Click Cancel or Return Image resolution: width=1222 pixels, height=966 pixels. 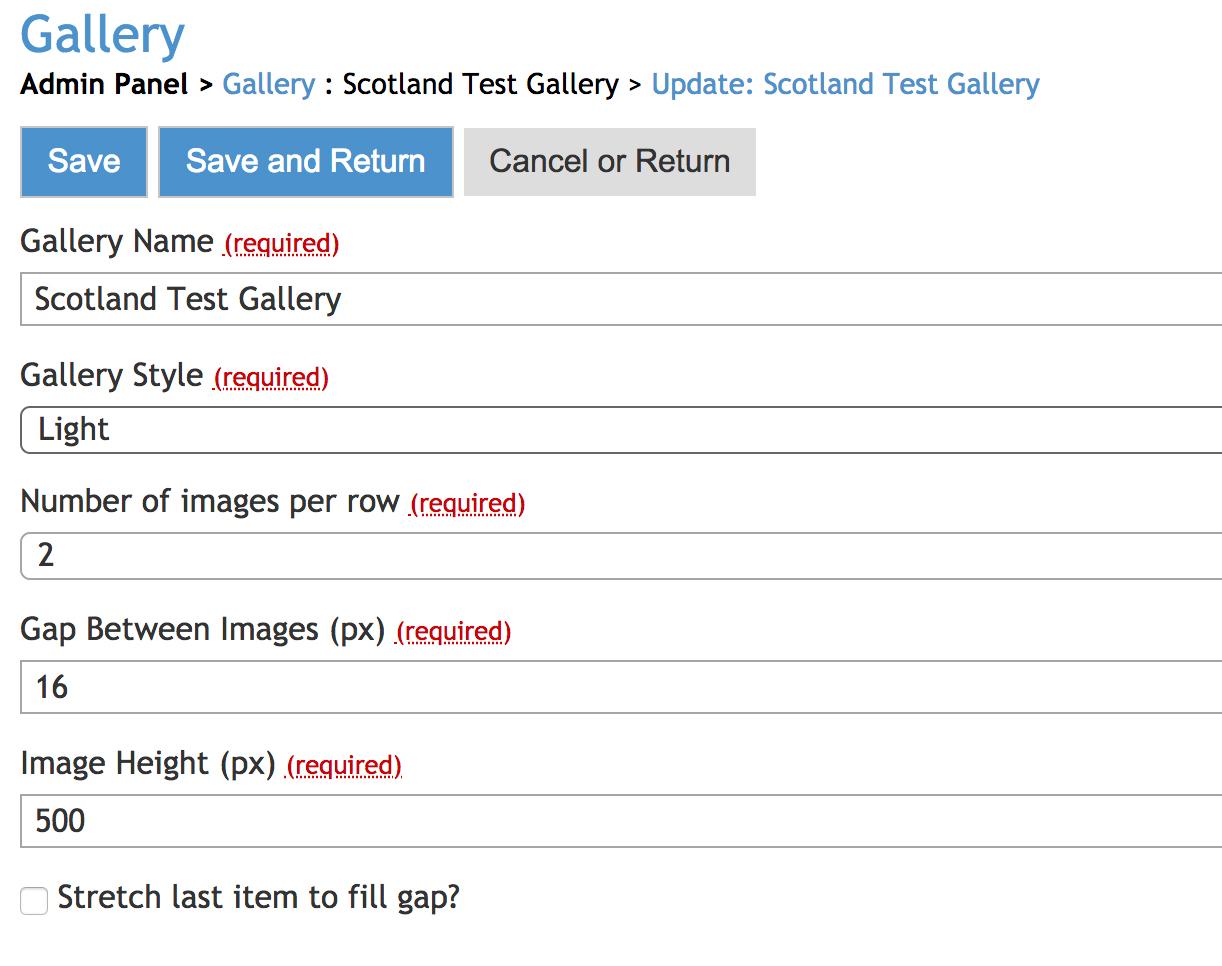[609, 161]
